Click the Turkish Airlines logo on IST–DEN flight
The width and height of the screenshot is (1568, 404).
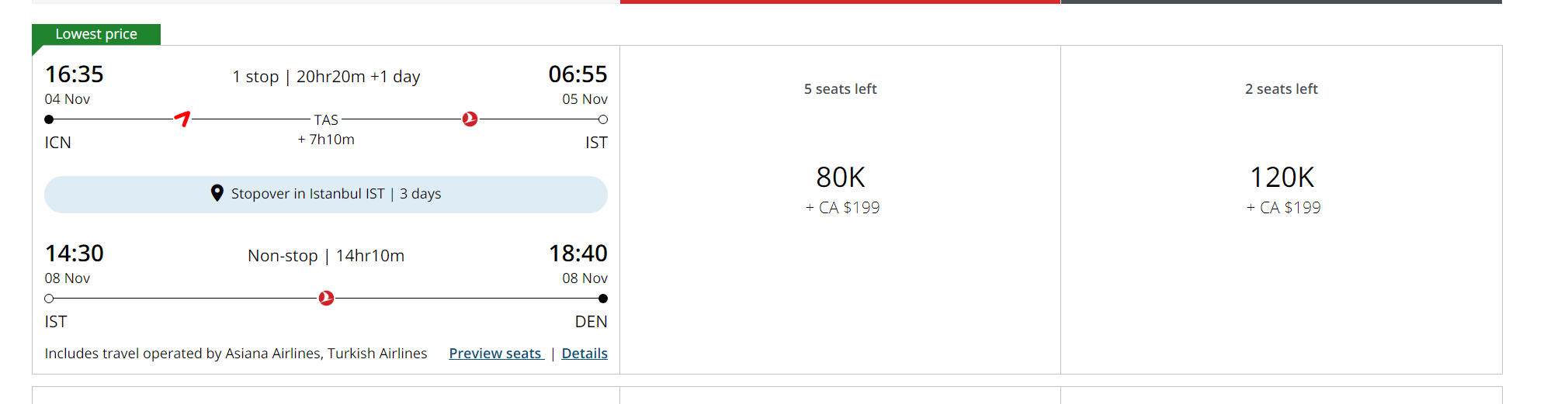click(x=326, y=298)
